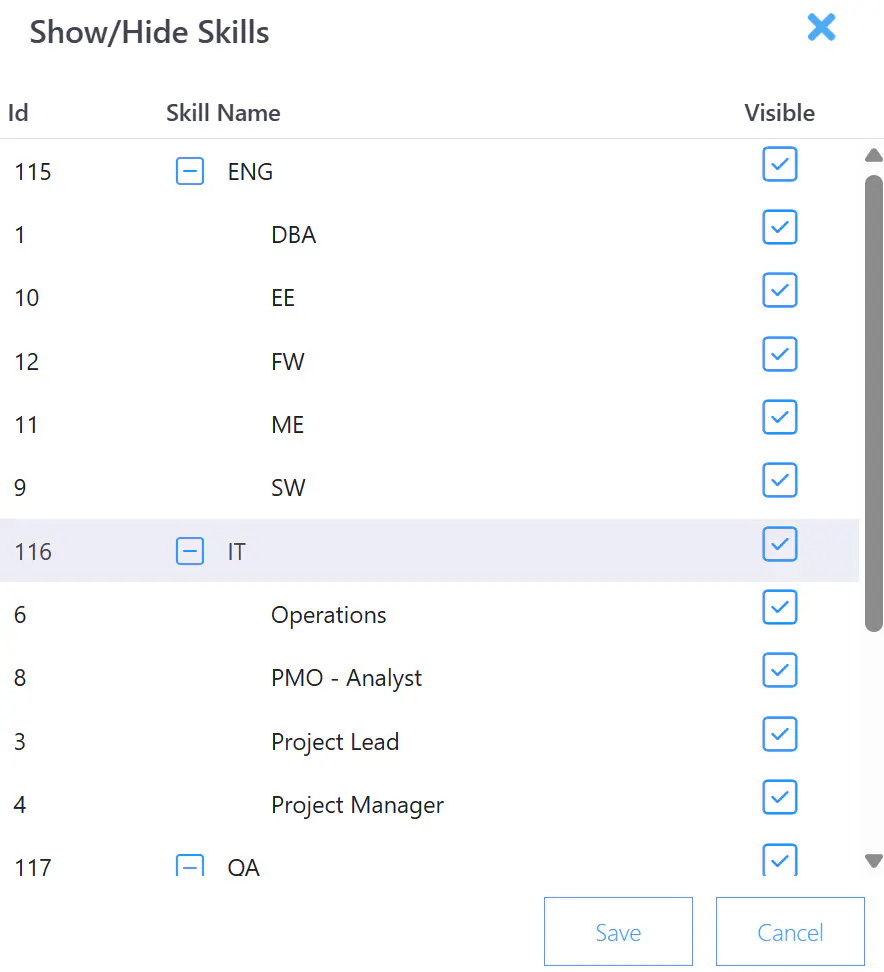Click the IT group name
Image resolution: width=884 pixels, height=972 pixels.
[237, 552]
